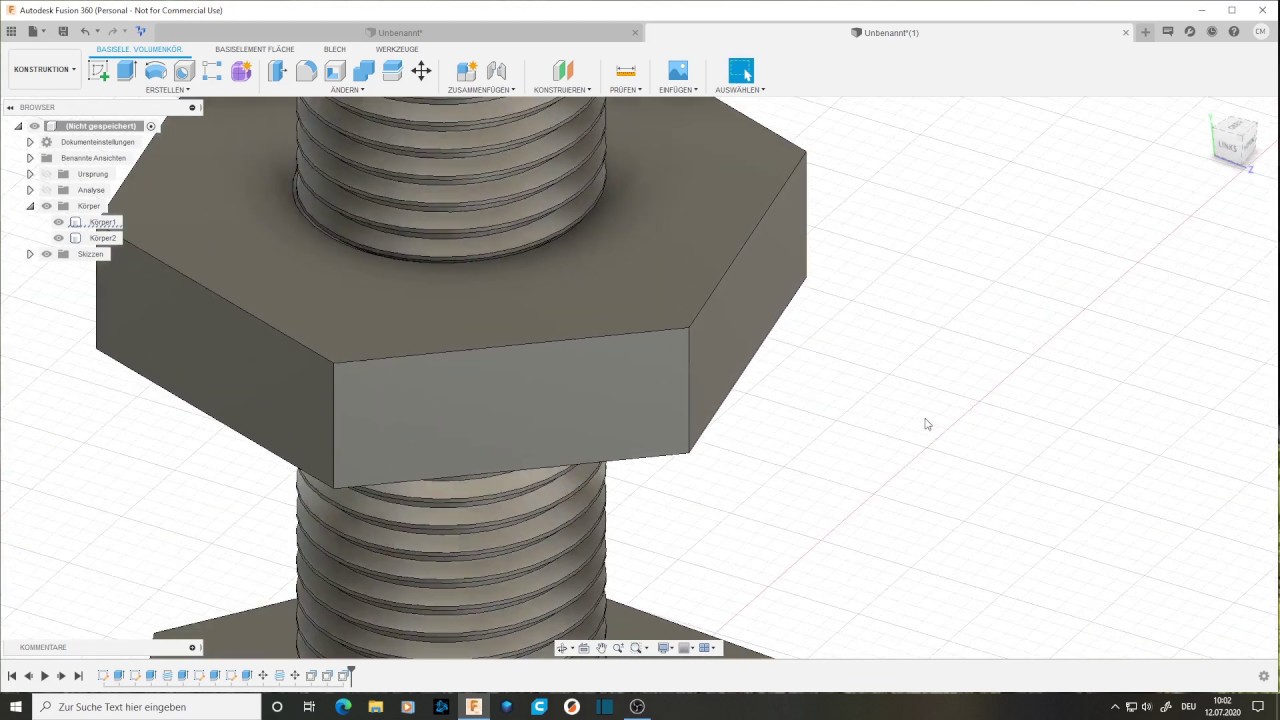Open the PRÜFEN dropdown menu
The width and height of the screenshot is (1280, 720).
626,90
